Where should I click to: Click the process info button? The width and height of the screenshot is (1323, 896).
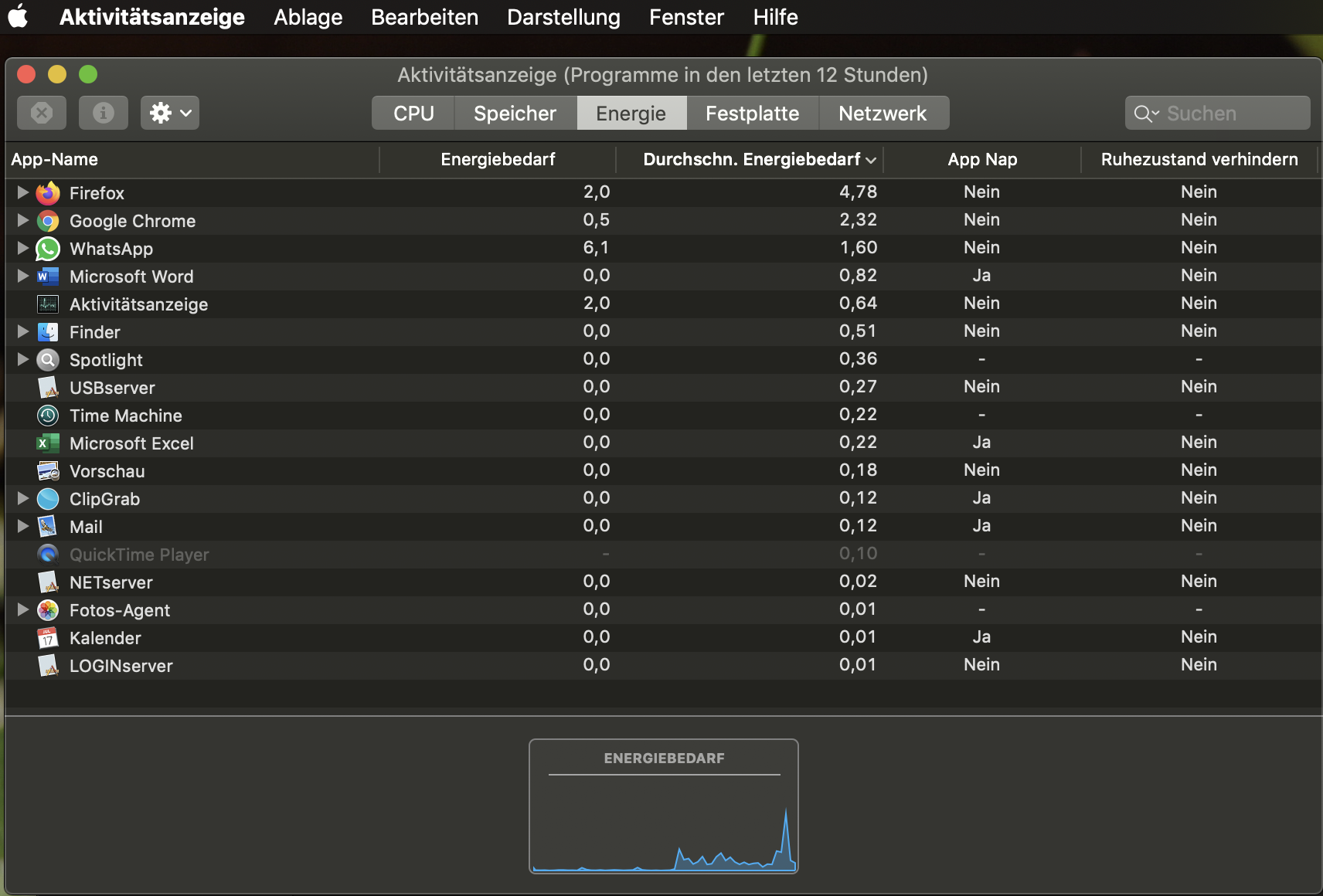[104, 113]
